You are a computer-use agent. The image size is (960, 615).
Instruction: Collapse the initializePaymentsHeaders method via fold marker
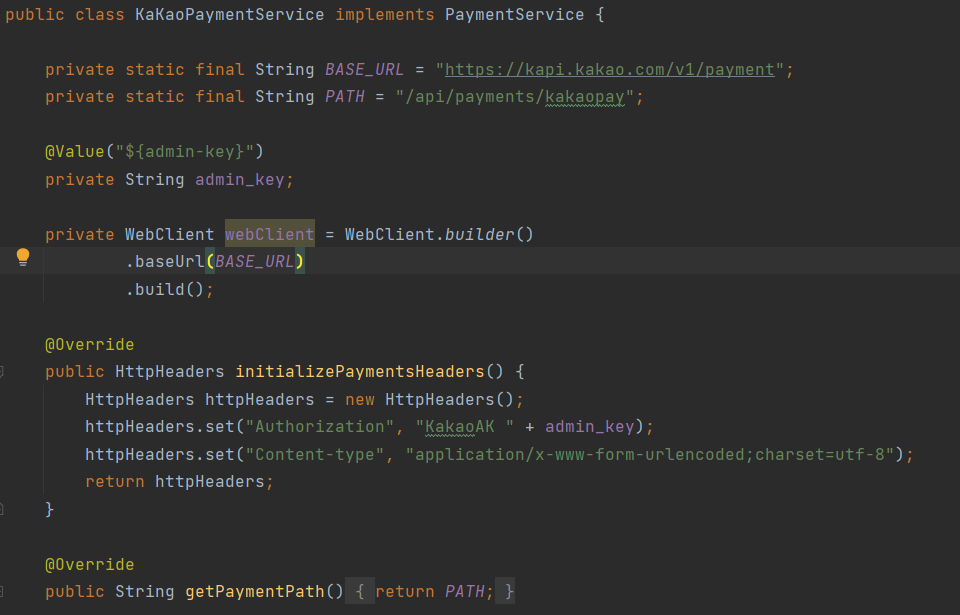point(2,371)
